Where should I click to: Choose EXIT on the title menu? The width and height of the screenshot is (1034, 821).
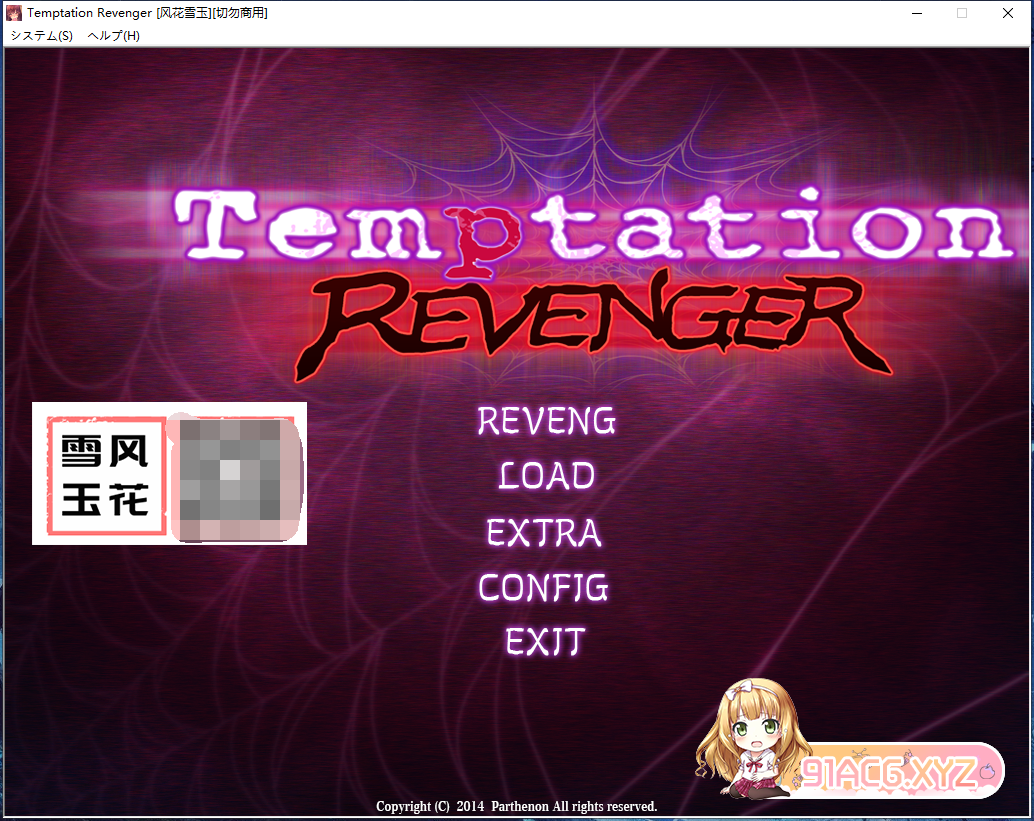click(x=545, y=641)
